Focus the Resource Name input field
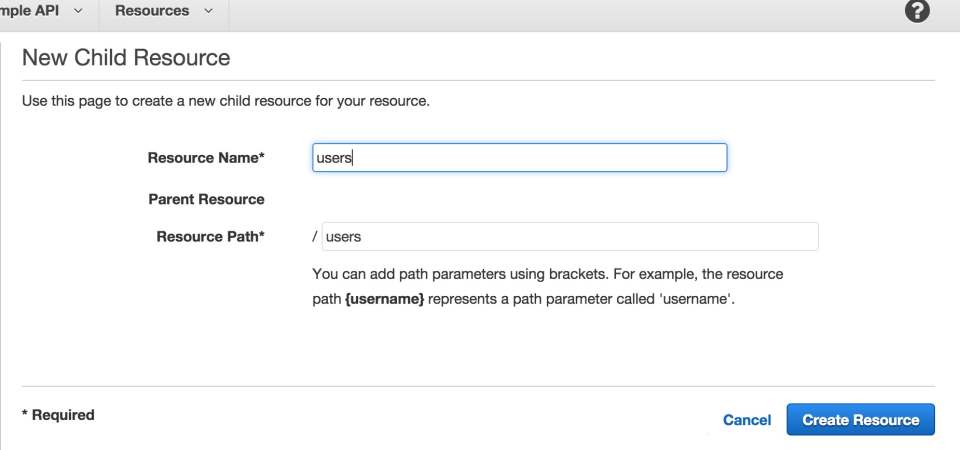 click(x=520, y=157)
